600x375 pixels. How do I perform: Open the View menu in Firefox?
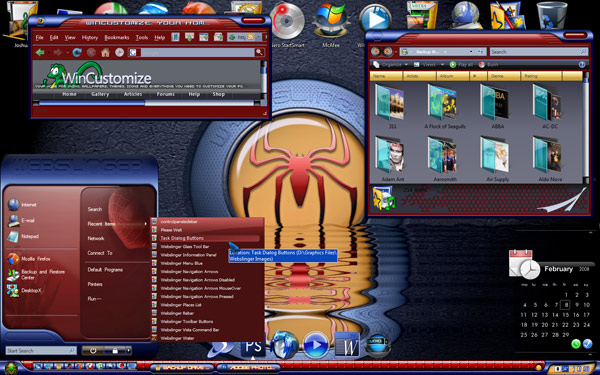click(70, 38)
